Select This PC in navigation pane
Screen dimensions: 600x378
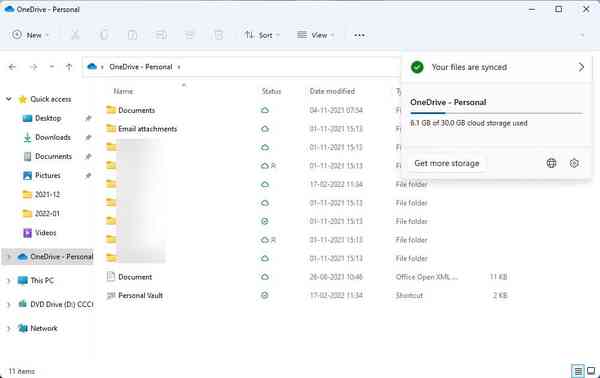(42, 281)
